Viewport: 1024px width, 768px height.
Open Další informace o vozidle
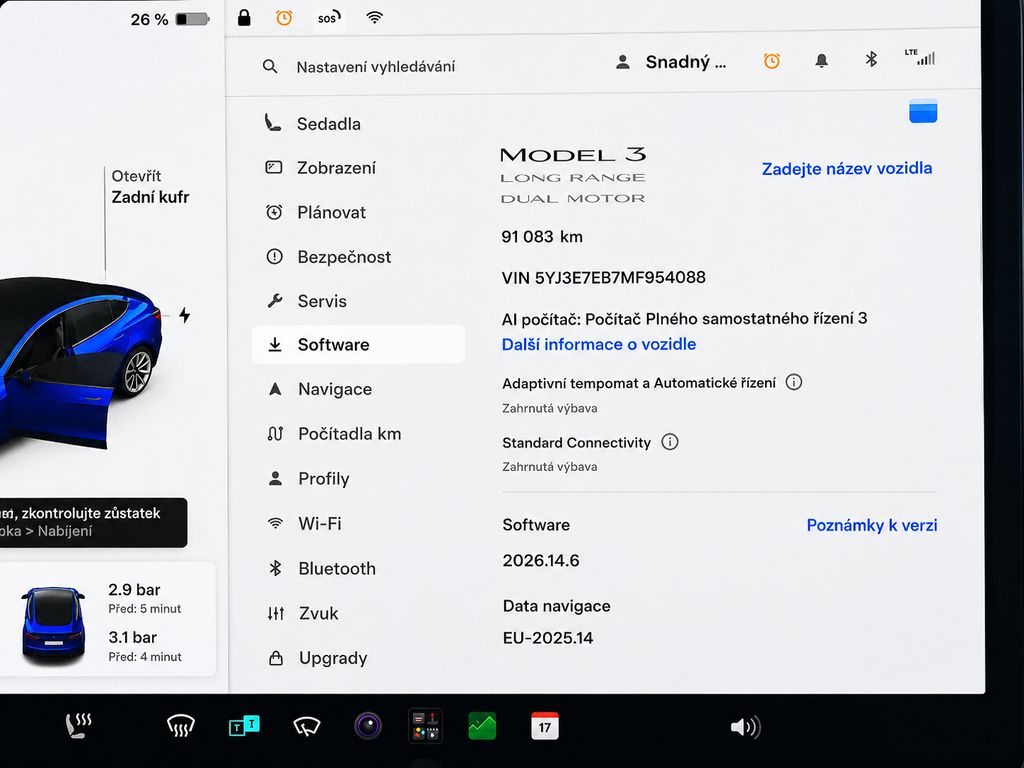(599, 344)
